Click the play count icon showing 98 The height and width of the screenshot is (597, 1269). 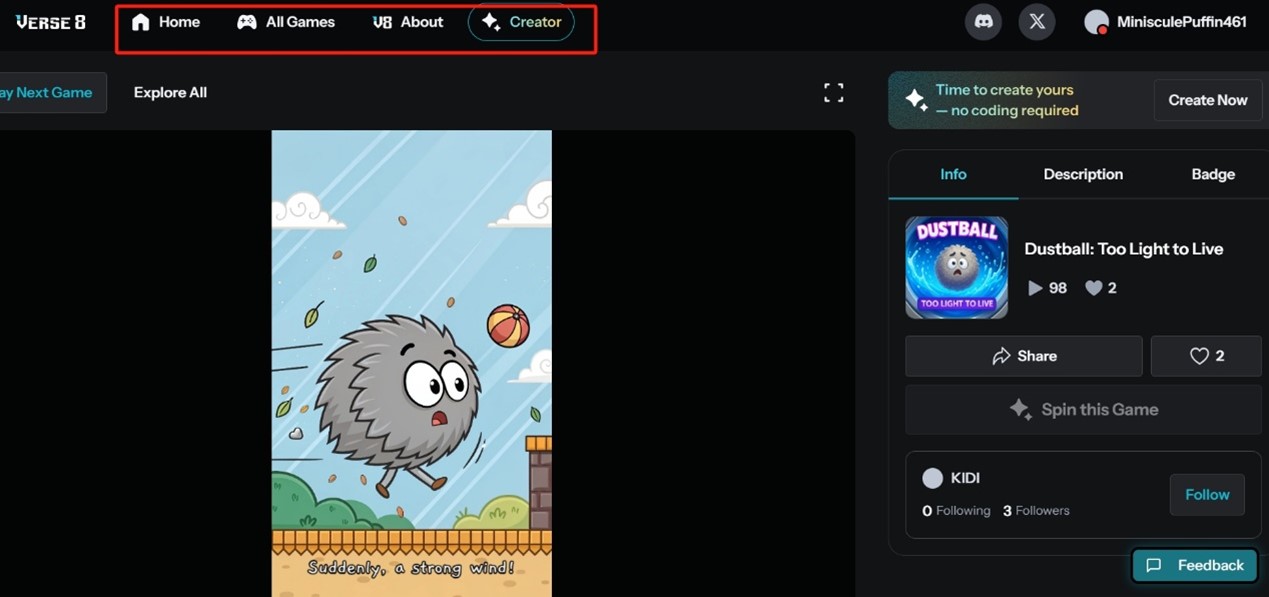click(1035, 288)
